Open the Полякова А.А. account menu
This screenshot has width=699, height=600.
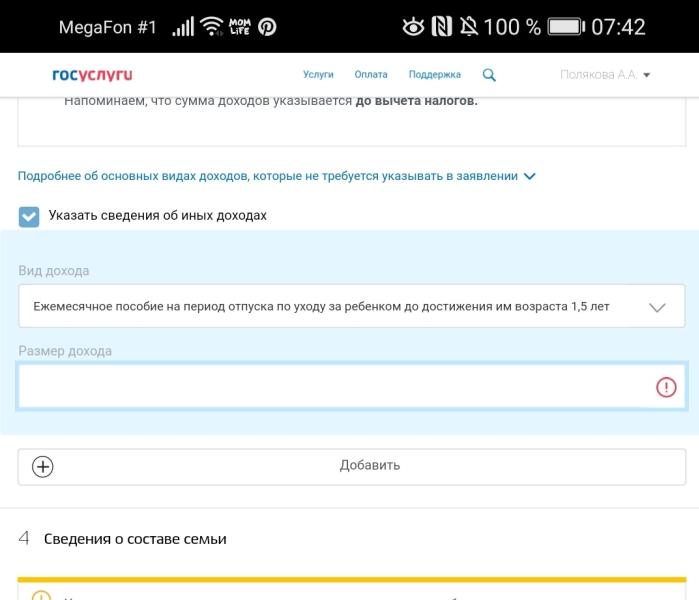(605, 75)
